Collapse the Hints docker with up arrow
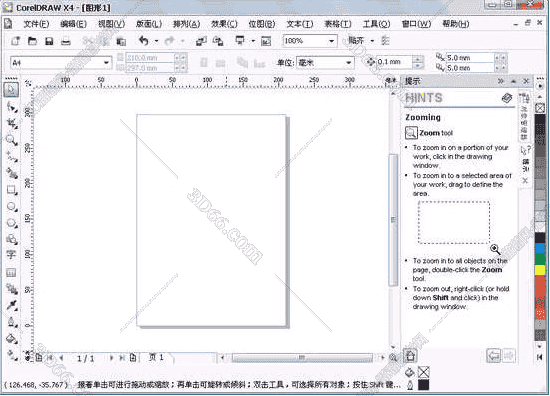 coord(514,81)
